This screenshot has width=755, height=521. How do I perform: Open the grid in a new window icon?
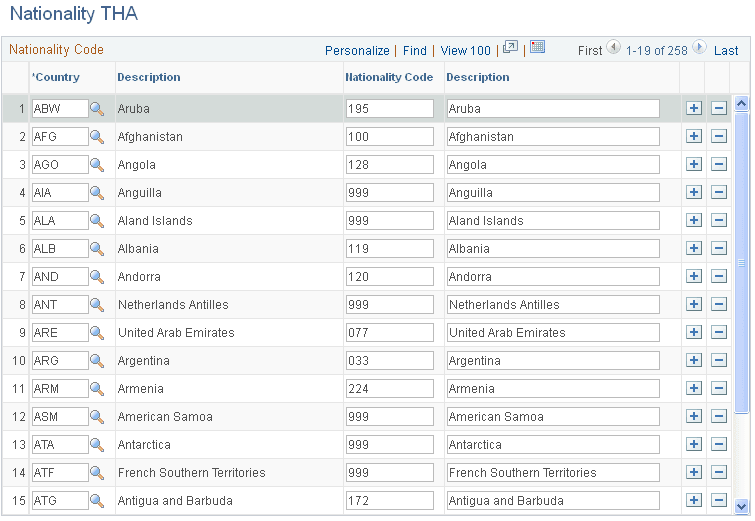click(510, 47)
